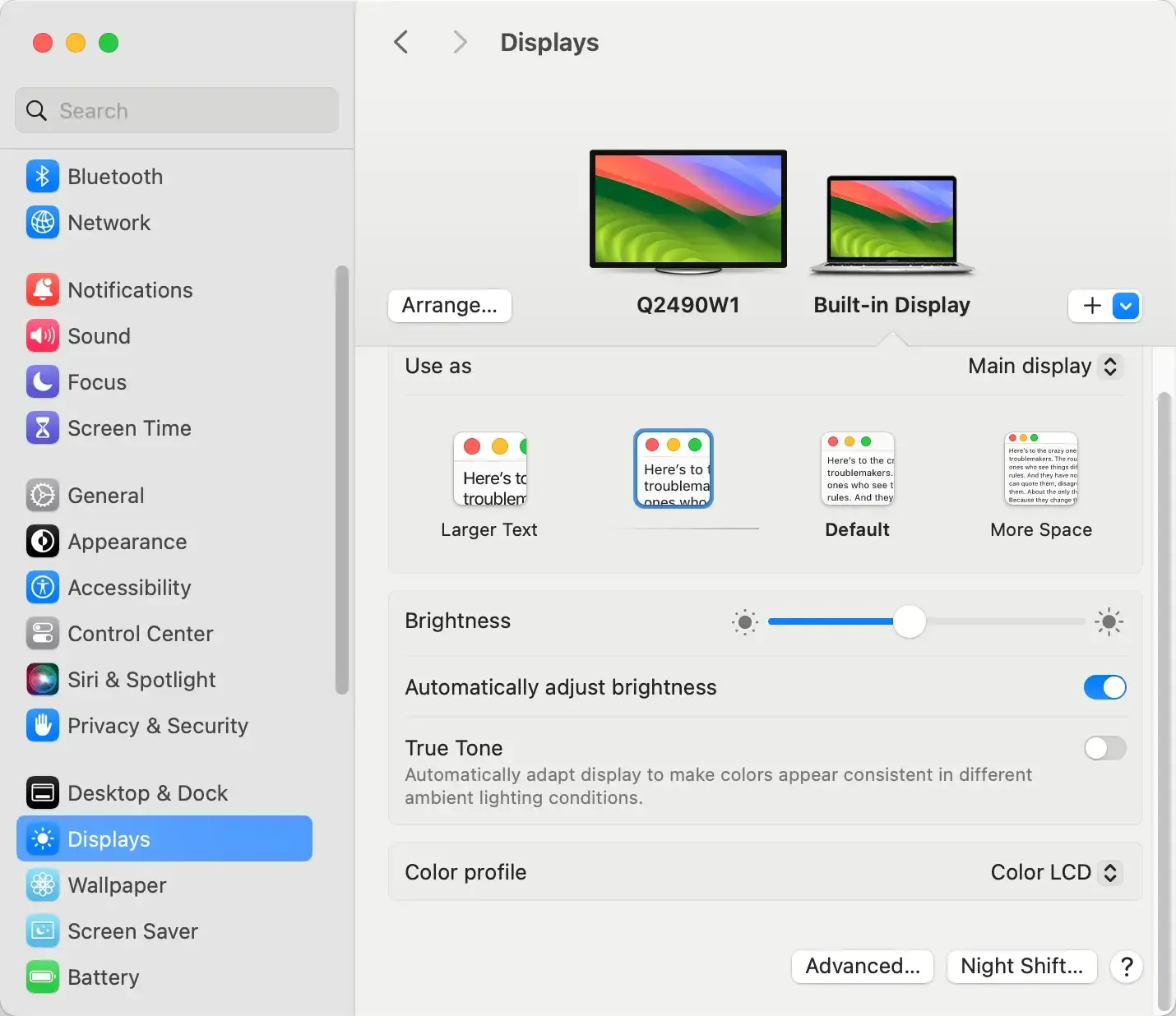This screenshot has width=1176, height=1016.
Task: Click the search magnifier icon
Action: (x=36, y=110)
